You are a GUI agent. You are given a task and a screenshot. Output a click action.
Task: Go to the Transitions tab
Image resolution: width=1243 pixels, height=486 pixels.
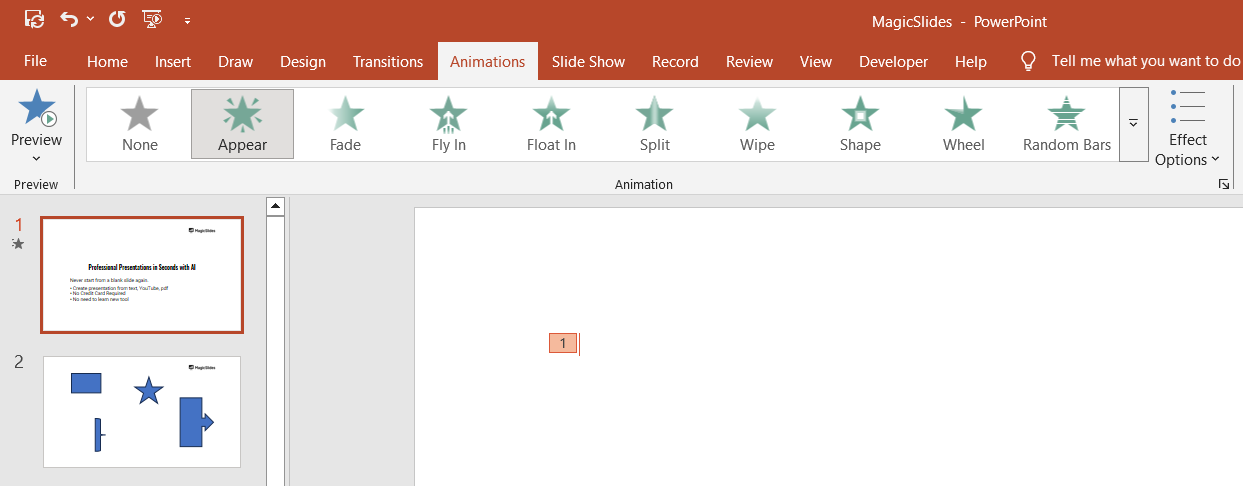(388, 61)
